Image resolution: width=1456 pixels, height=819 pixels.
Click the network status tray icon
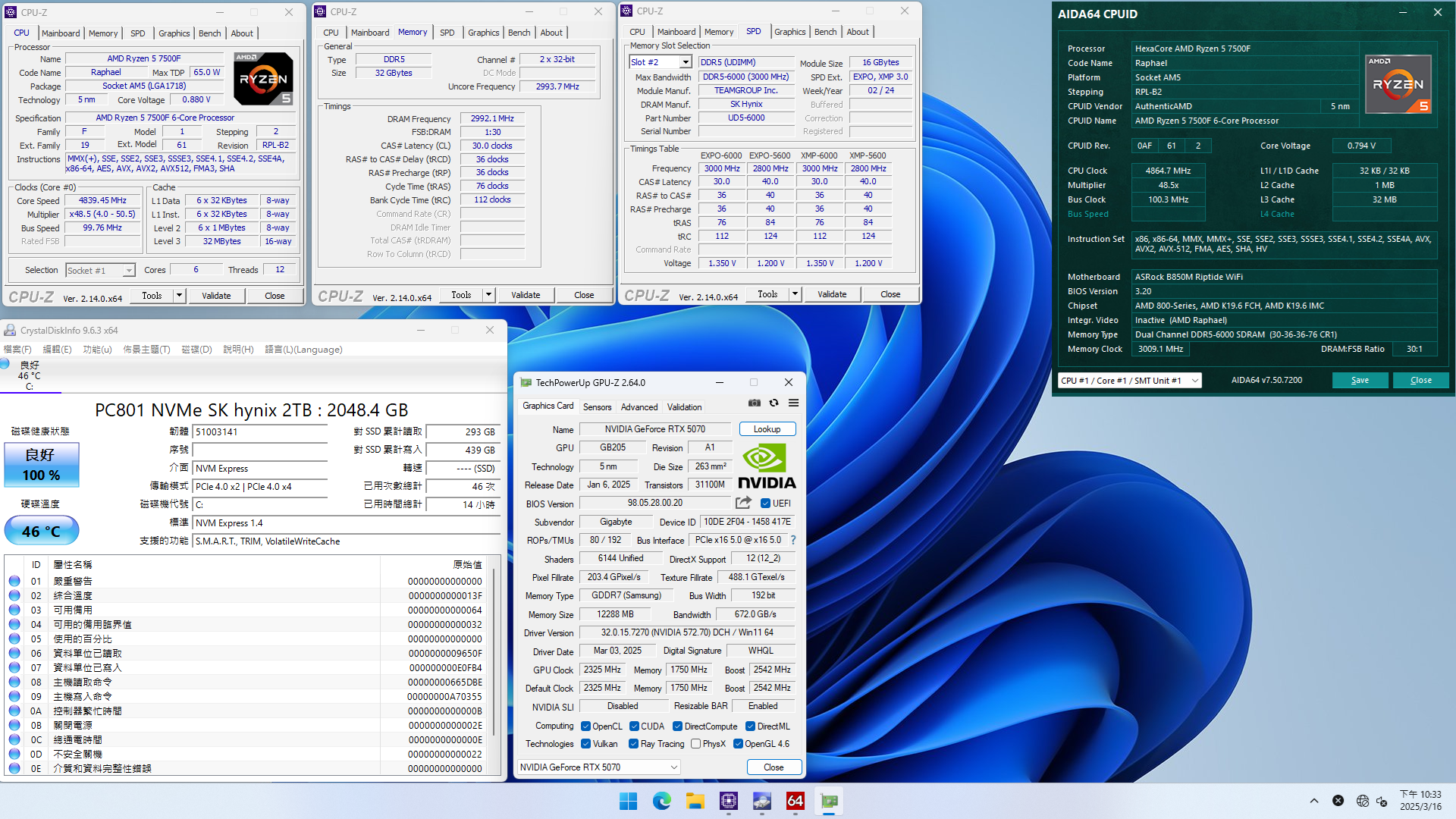[1362, 801]
